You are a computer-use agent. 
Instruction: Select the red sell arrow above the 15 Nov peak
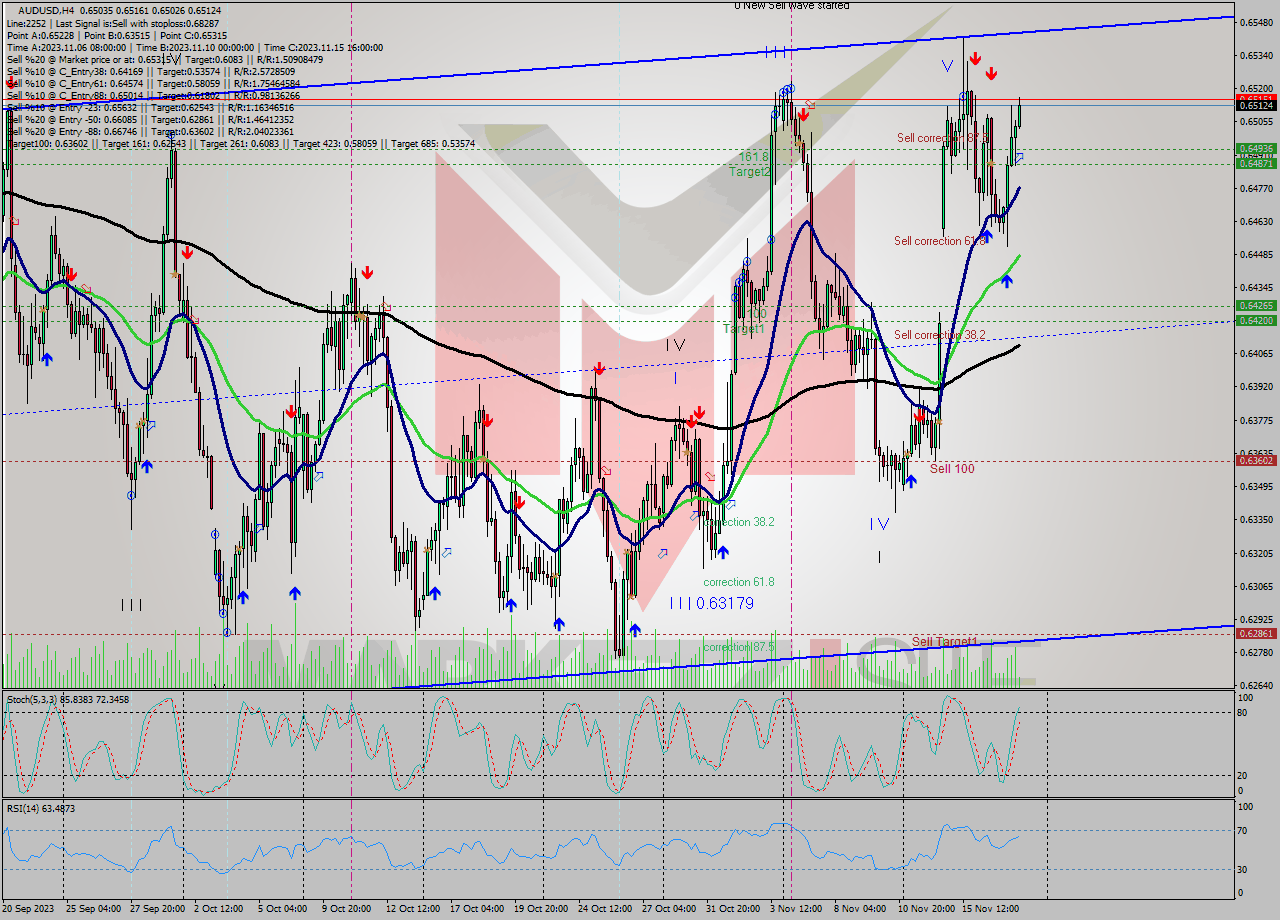975,58
